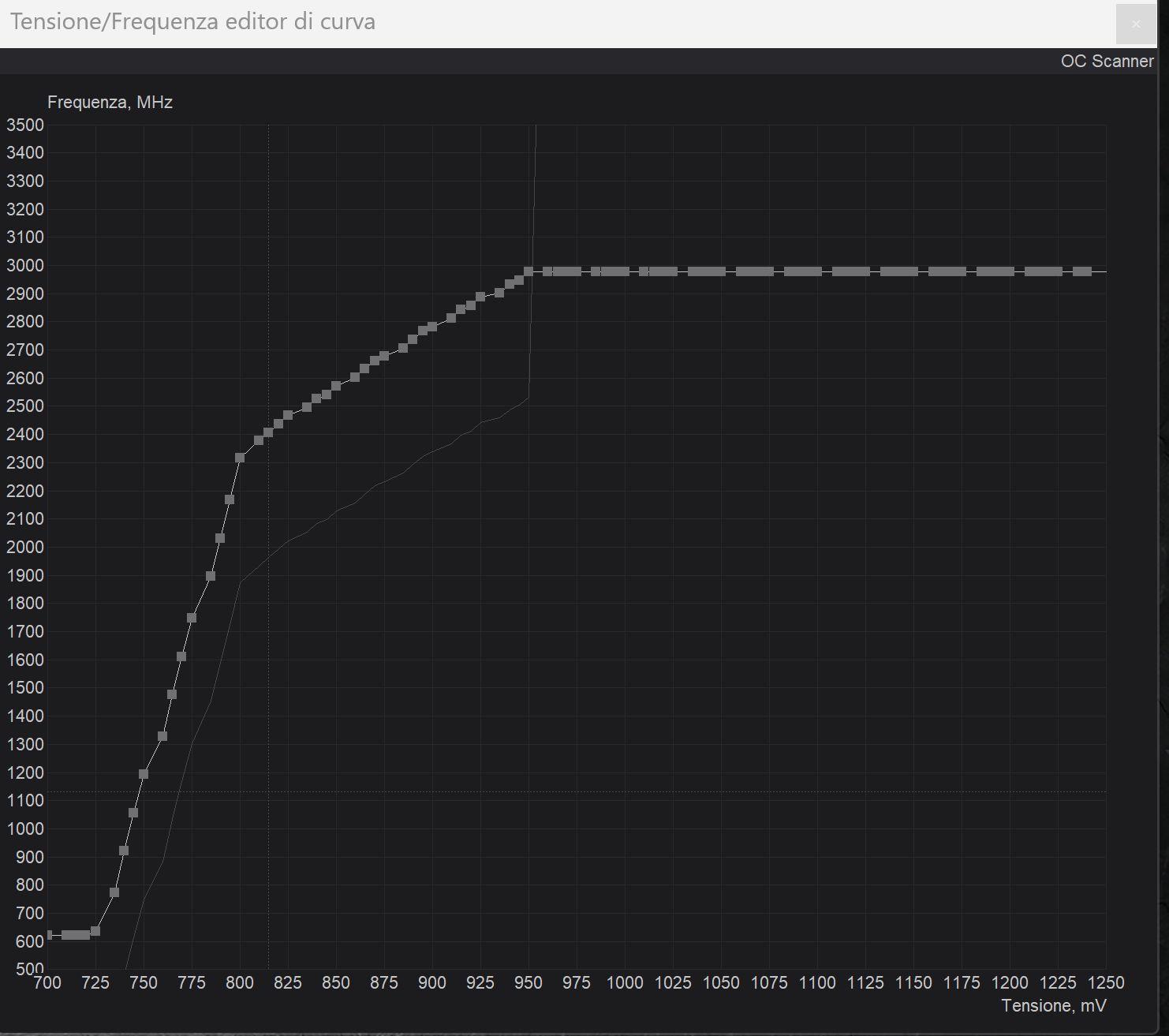The height and width of the screenshot is (1036, 1169).
Task: Select the curve point at 740 mV
Action: pos(124,851)
